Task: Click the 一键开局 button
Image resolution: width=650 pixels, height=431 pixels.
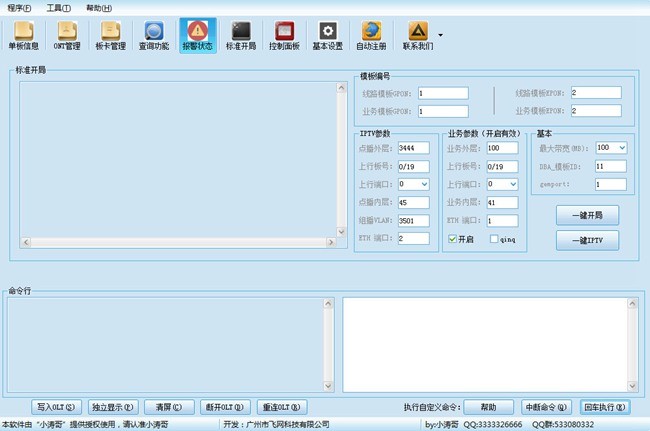Action: tap(587, 215)
